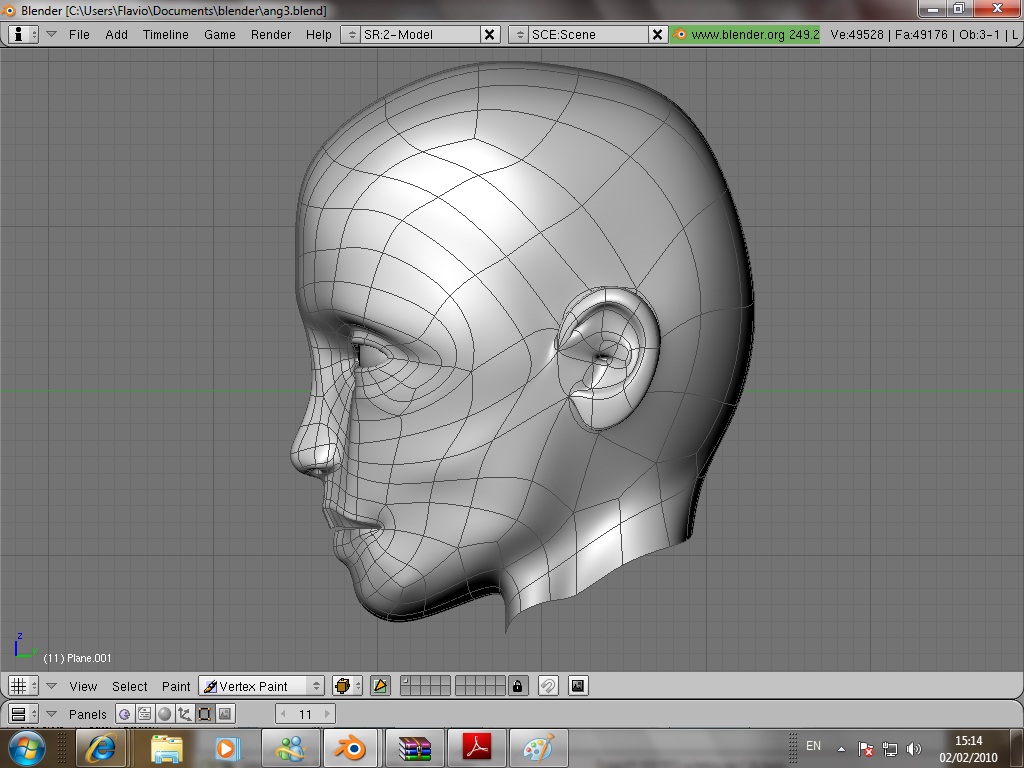Screen dimensions: 1024x768
Task: Open the Vertex Paint mode dropdown
Action: [x=261, y=686]
